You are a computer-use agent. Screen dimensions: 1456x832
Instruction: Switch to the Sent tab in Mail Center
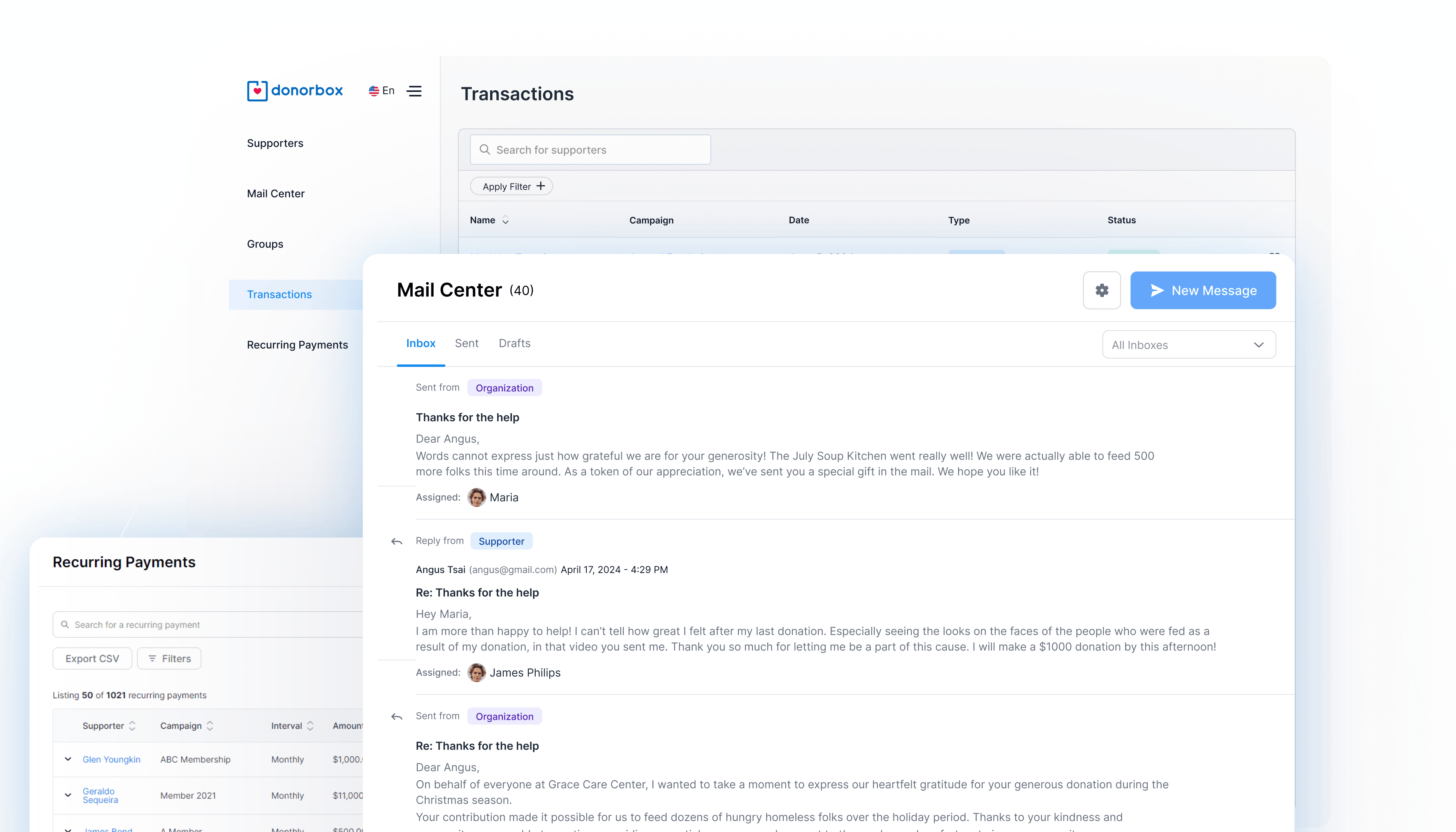tap(467, 343)
